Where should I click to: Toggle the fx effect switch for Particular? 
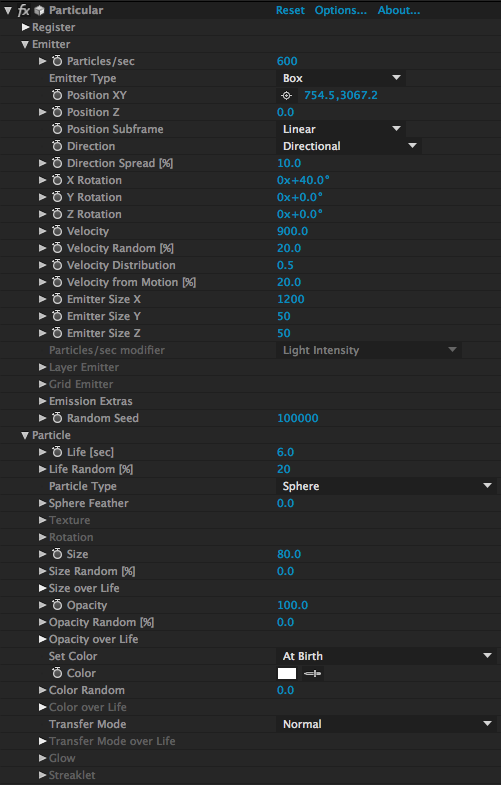pos(24,10)
